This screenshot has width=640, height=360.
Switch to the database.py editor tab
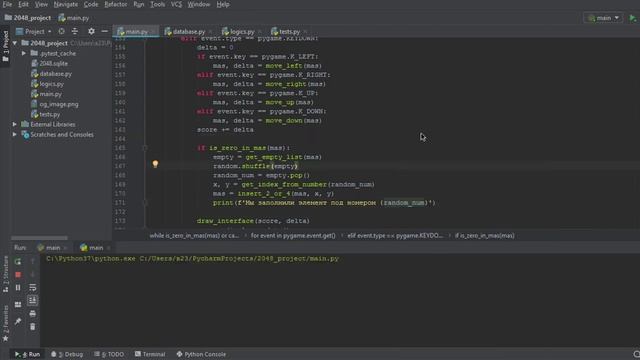(x=188, y=32)
